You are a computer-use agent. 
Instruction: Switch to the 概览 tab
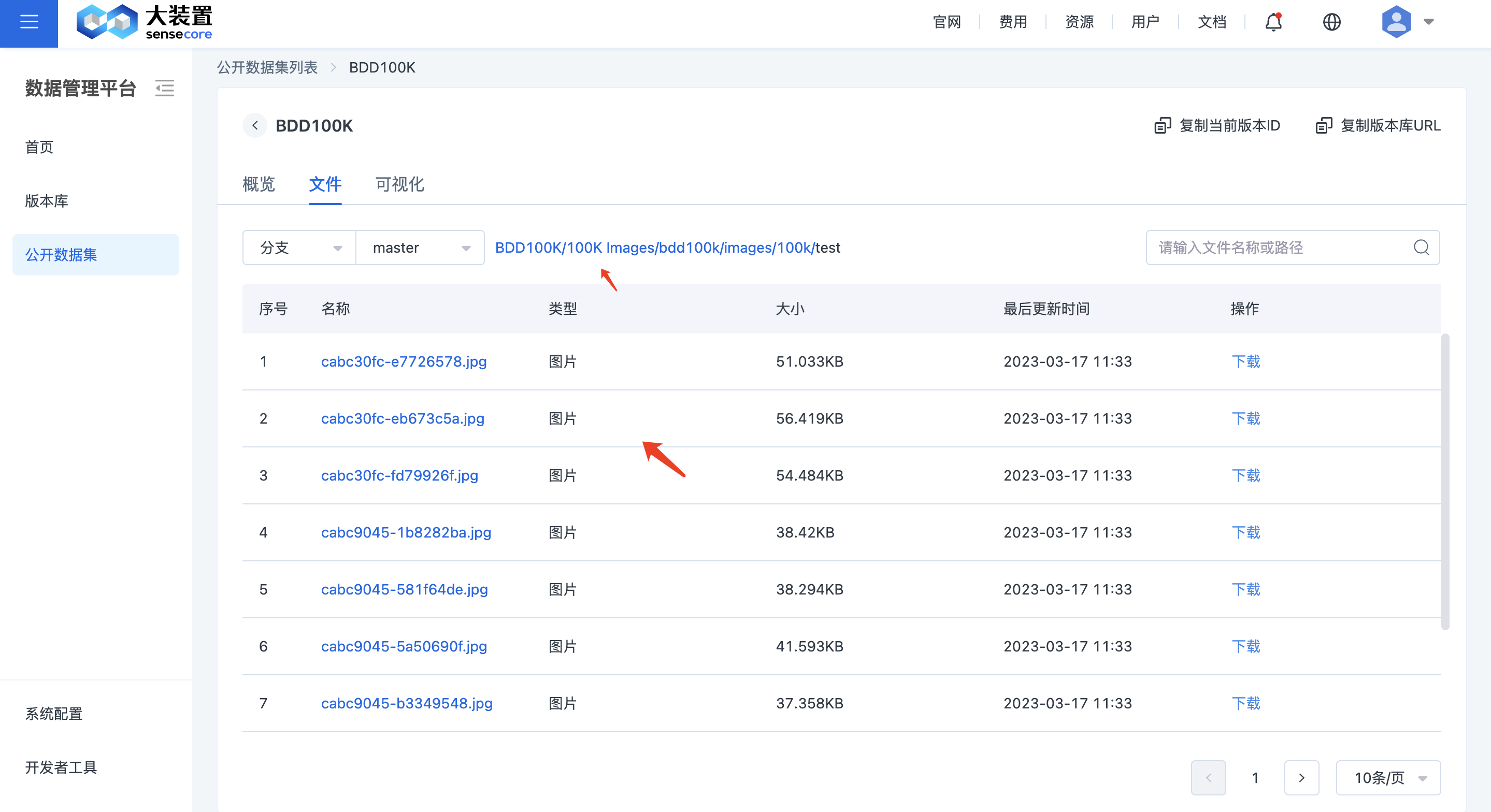point(259,184)
